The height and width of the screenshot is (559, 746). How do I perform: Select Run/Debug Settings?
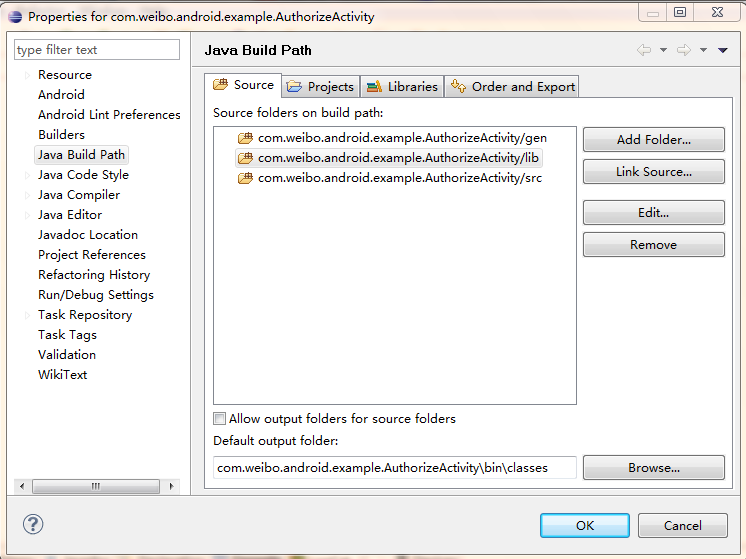tap(96, 294)
